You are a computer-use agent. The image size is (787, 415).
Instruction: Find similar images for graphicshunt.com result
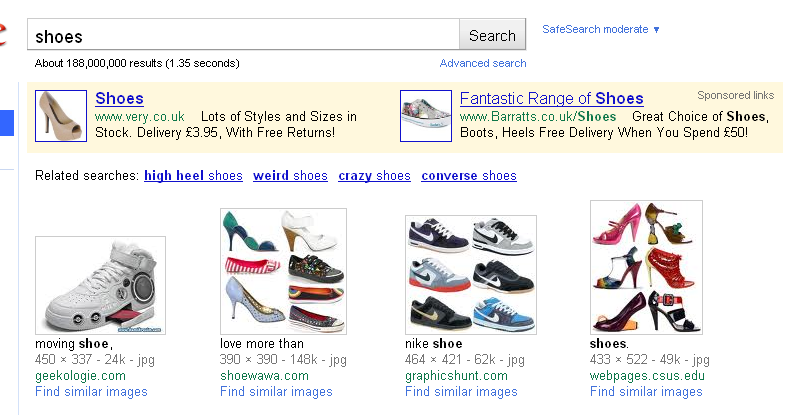click(x=461, y=392)
